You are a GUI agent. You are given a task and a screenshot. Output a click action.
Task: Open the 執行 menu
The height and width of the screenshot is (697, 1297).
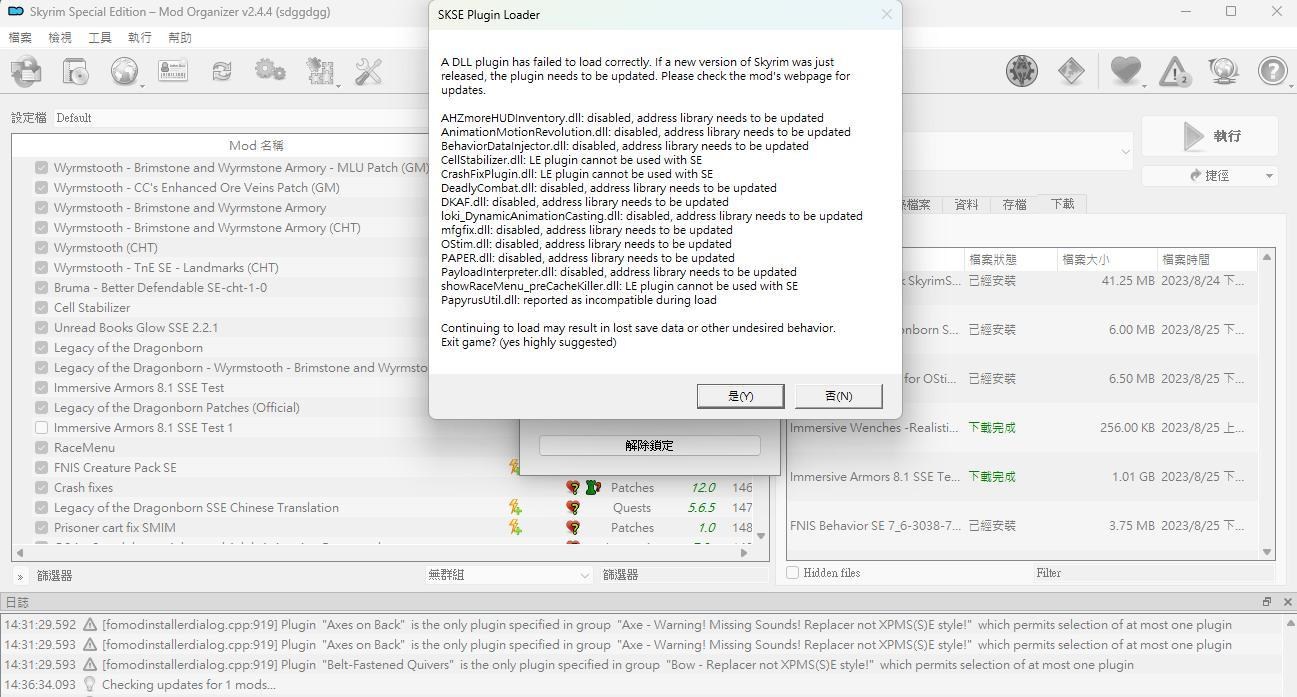click(x=140, y=38)
